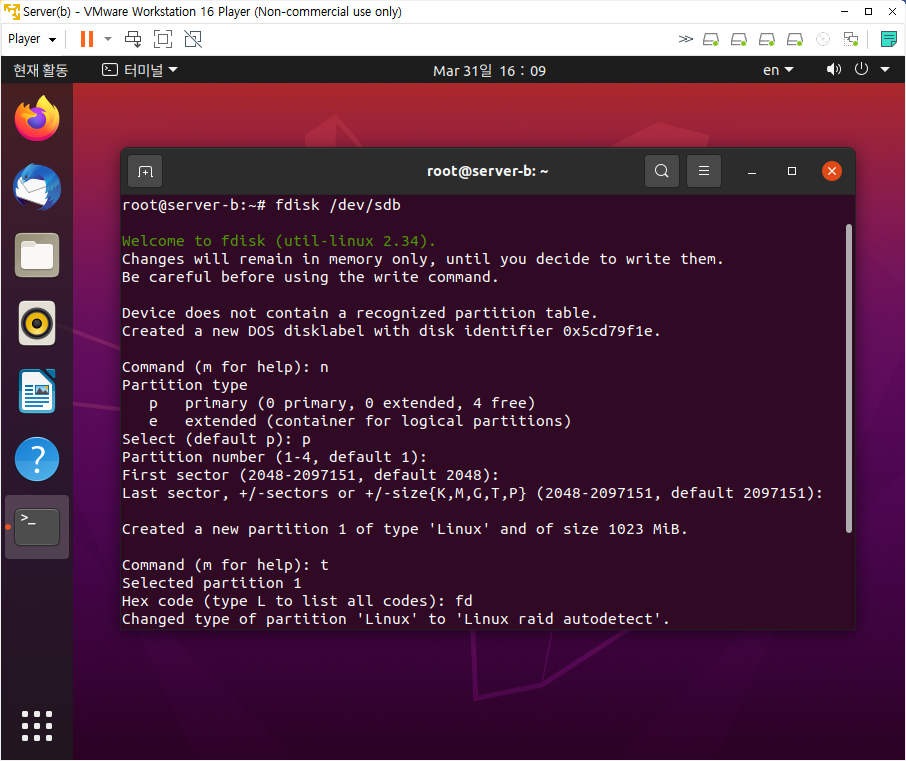Send Ctrl+Alt+Del to the virtual machine
Viewport: 906px width, 761px height.
point(133,39)
